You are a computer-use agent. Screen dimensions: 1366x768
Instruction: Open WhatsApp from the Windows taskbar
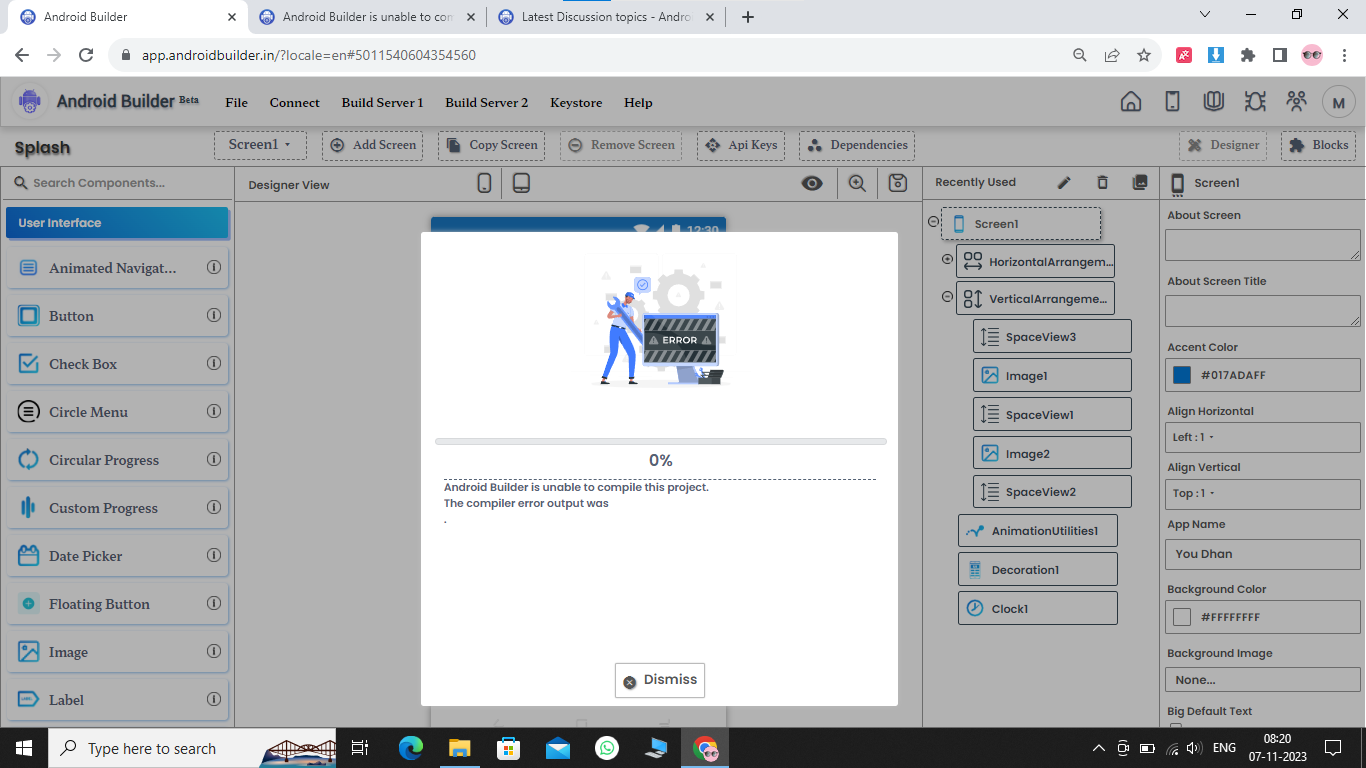click(x=607, y=747)
